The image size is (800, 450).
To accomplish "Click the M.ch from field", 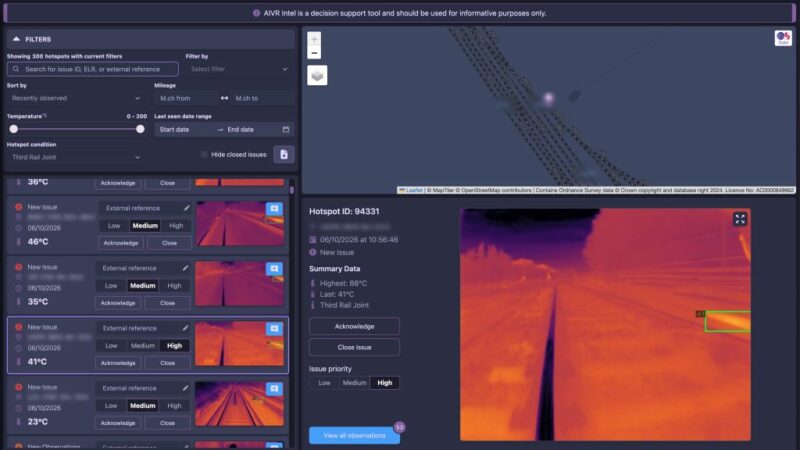I will [186, 98].
